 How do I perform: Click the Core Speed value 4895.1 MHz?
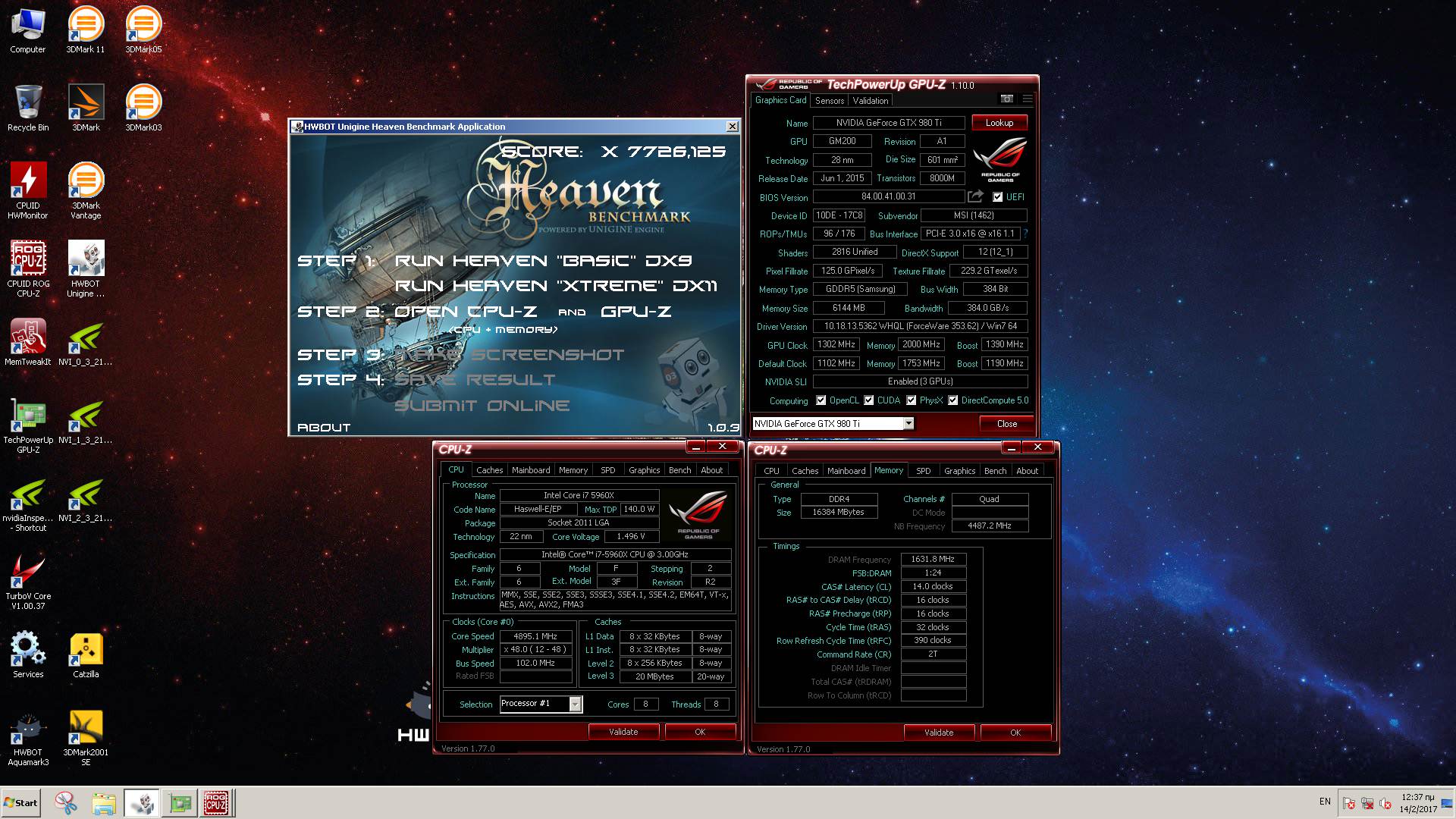(535, 637)
